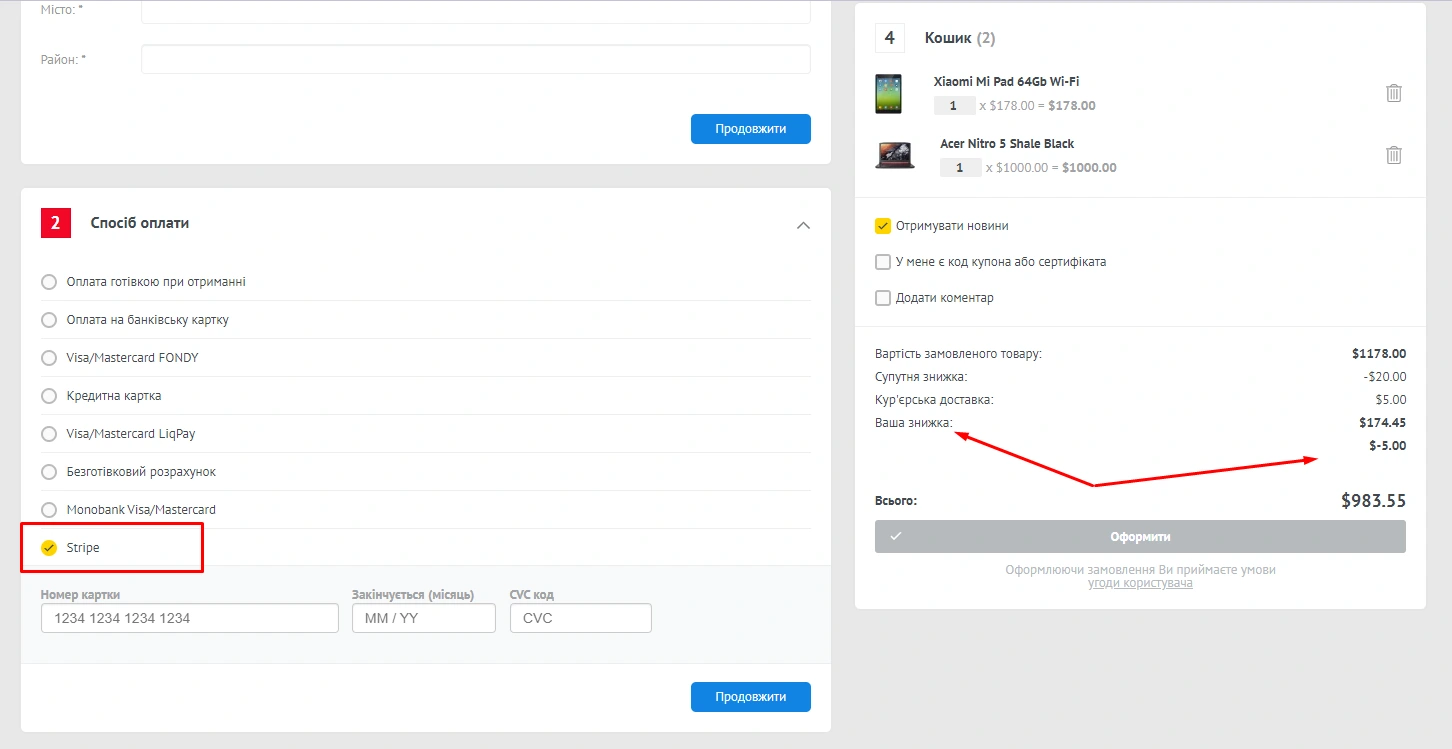This screenshot has width=1452, height=749.
Task: Open Xiaomi Mi Pad product thumbnail
Action: 888,93
